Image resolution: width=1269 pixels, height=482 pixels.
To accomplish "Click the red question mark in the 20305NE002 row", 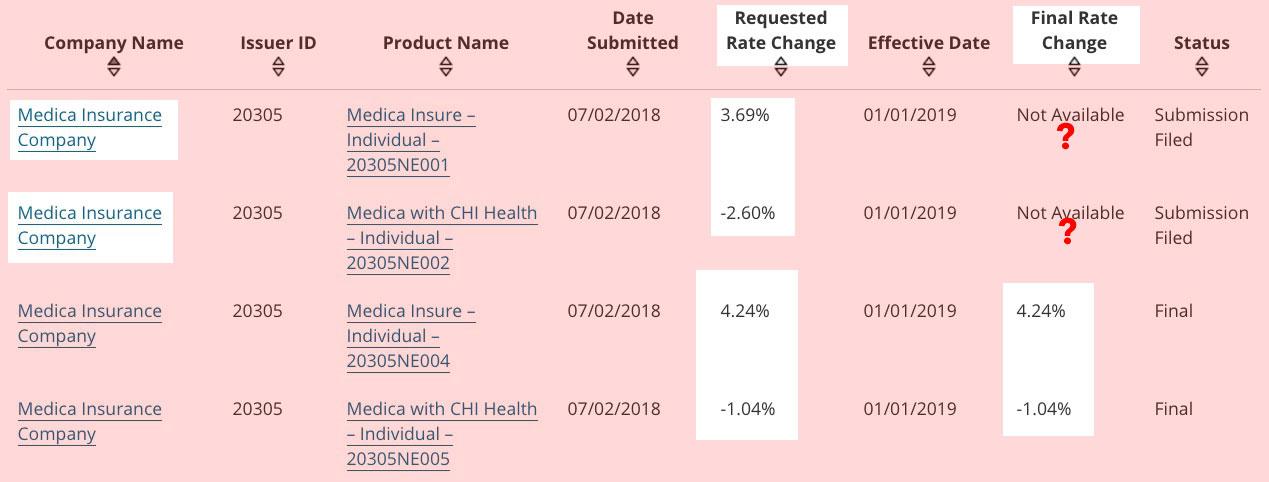I will (x=1067, y=232).
